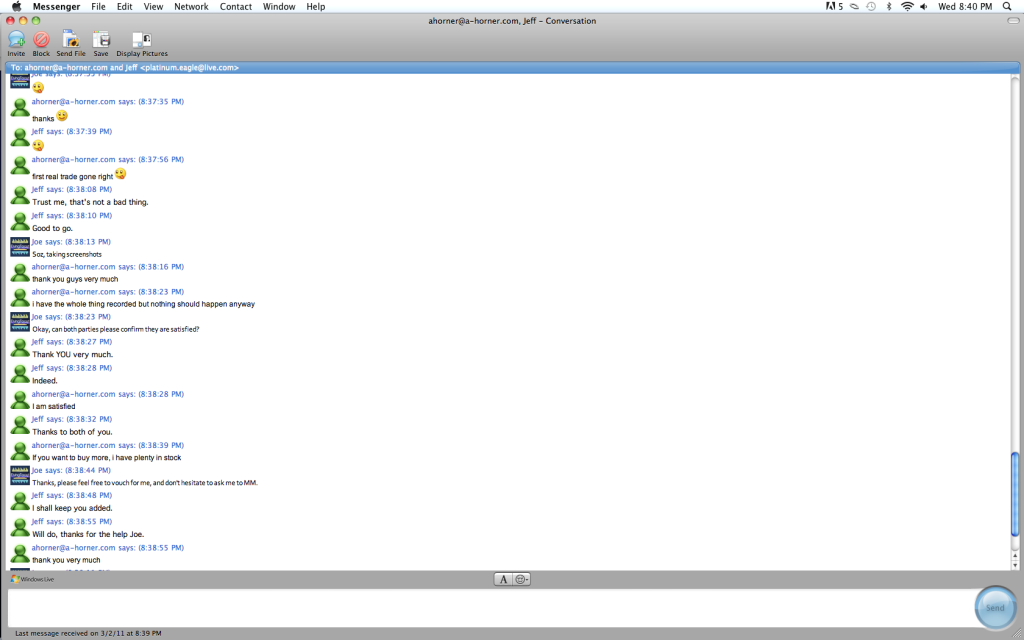Click message 'Trust me, that's not a bad thing.'
The height and width of the screenshot is (640, 1024).
[x=90, y=202]
